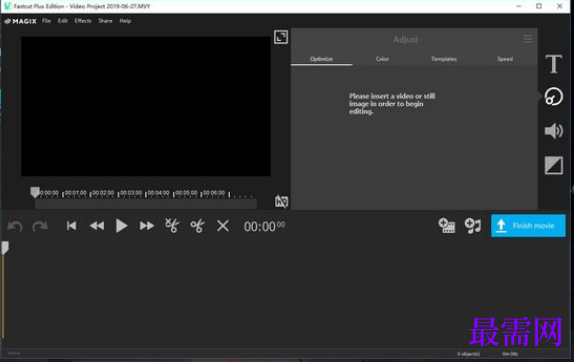Click the 00:03:00 mark on ruler
This screenshot has height=363, width=581.
131,193
